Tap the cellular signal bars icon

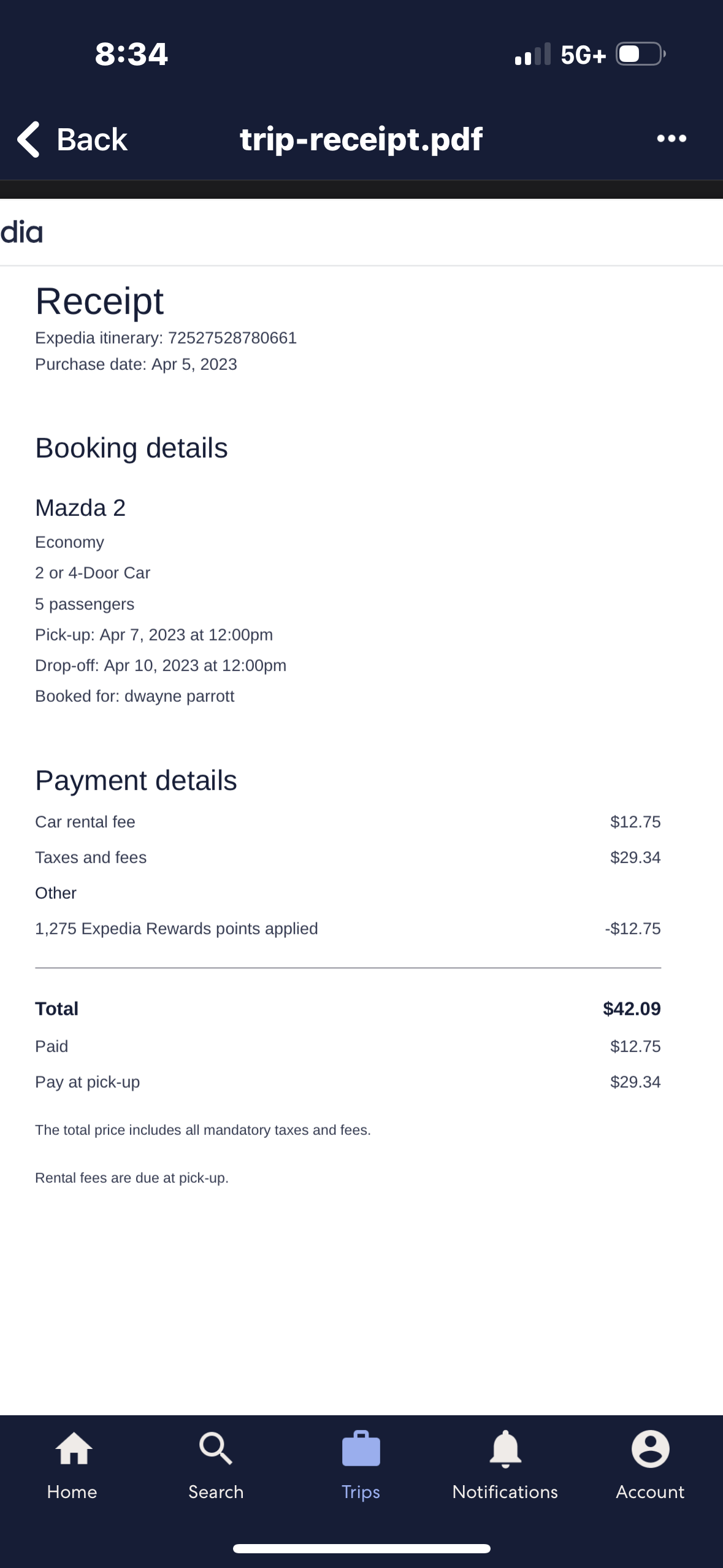[x=532, y=55]
